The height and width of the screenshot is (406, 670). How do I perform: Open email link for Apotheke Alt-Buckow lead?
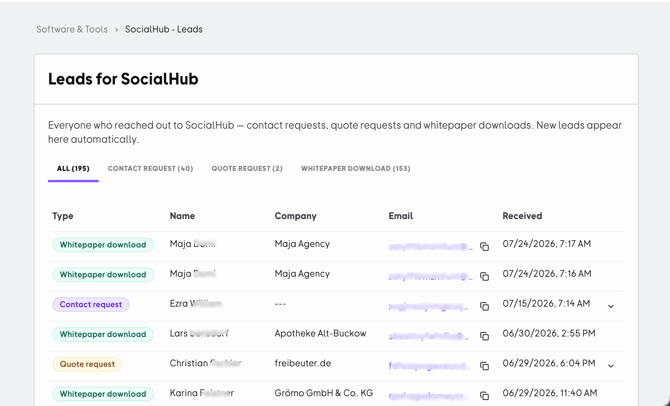[x=429, y=336]
